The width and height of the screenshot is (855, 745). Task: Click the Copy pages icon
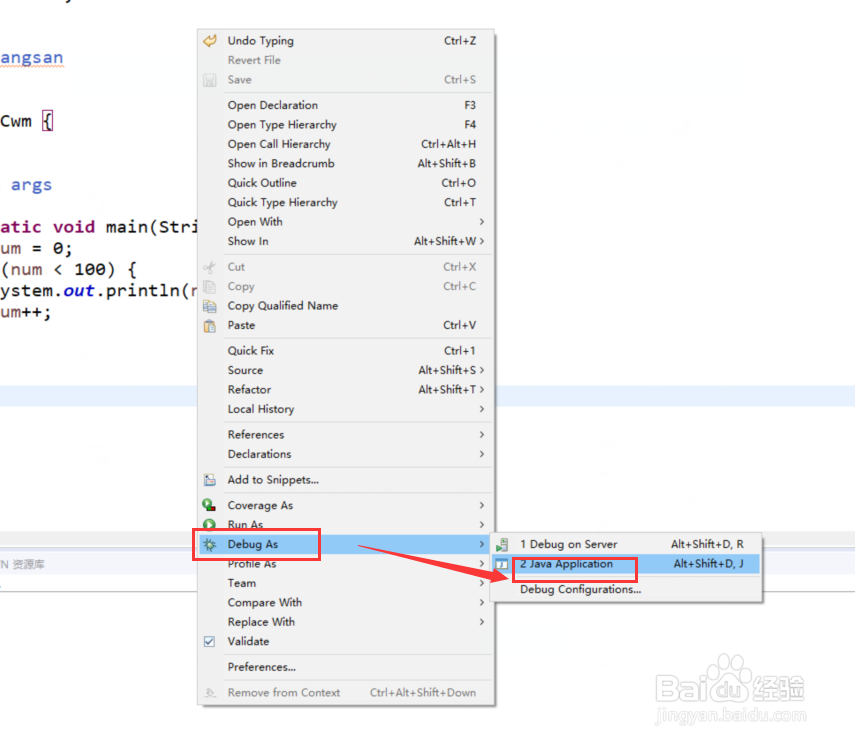(x=209, y=287)
